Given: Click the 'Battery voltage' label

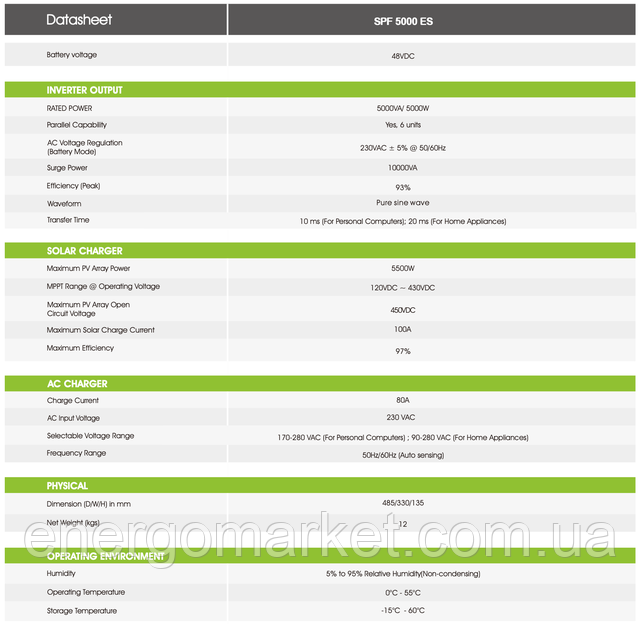Looking at the screenshot, I should pos(72,55).
